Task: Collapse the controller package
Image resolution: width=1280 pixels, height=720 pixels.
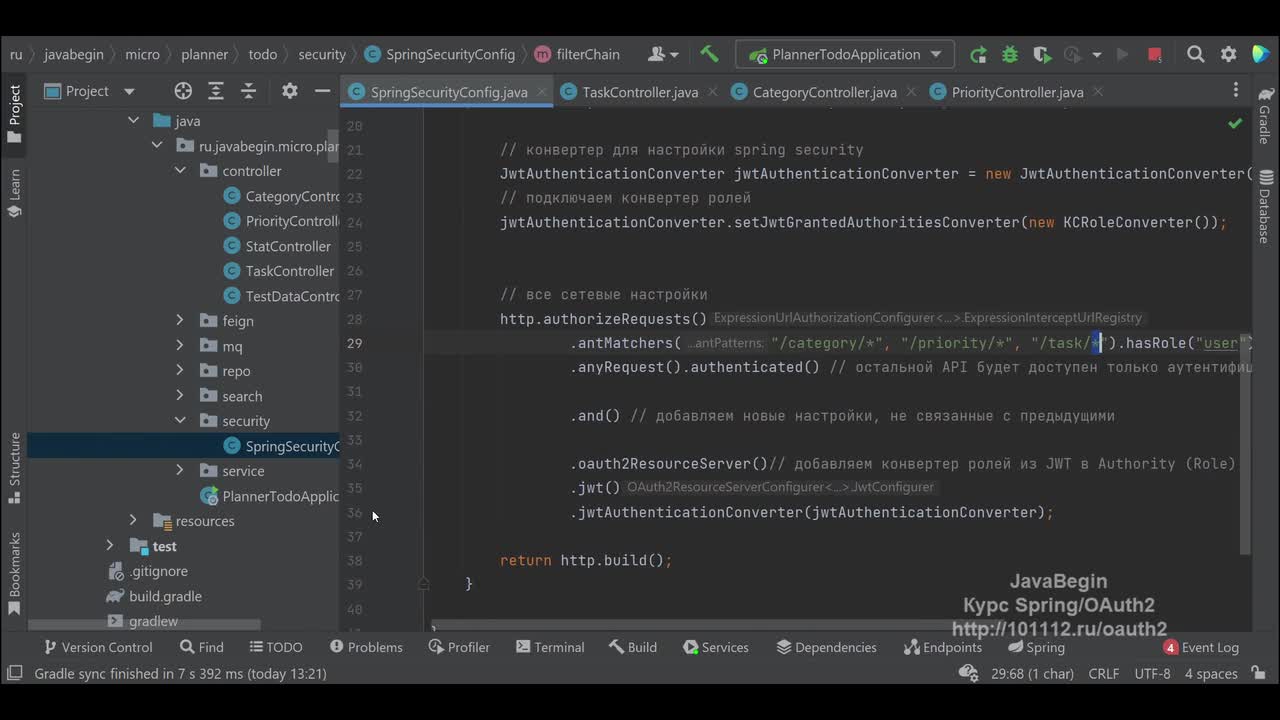Action: (x=180, y=171)
